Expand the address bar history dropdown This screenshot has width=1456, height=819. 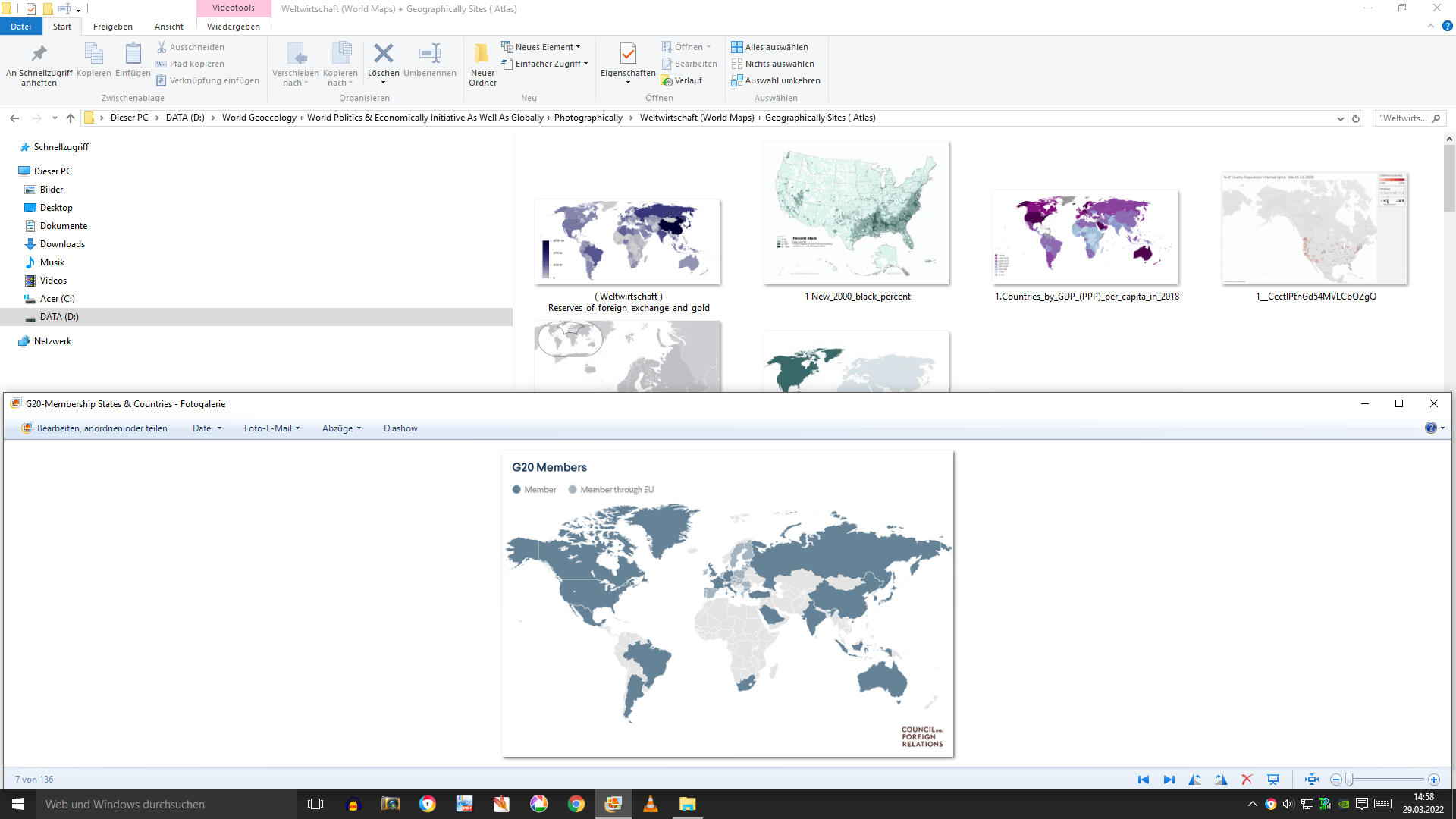pos(1340,118)
